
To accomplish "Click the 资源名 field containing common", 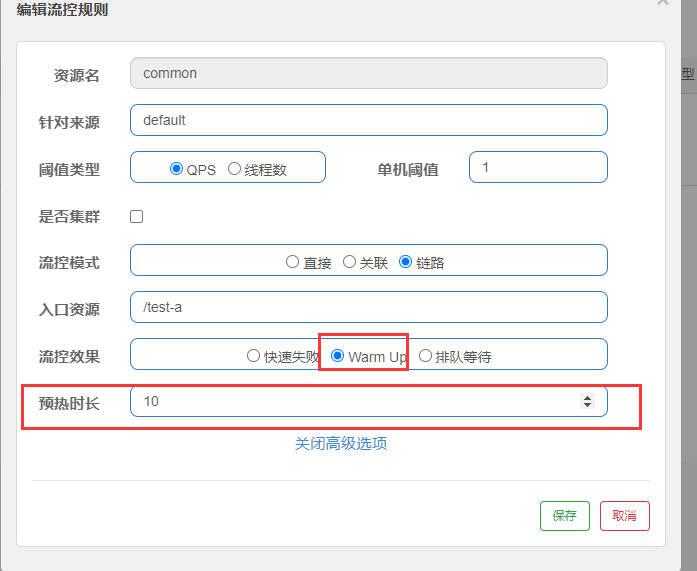I will pyautogui.click(x=369, y=73).
